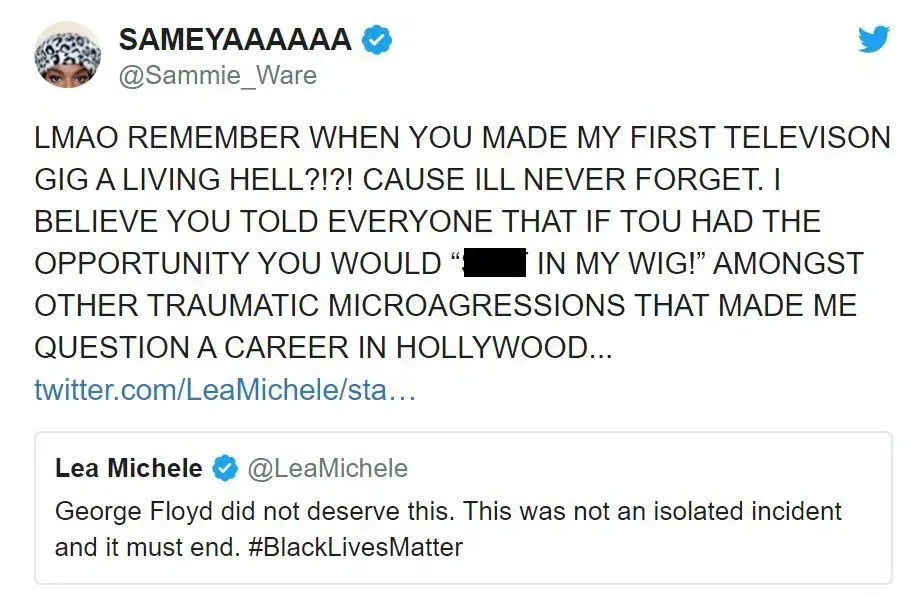Click the Twitter bird logo
Viewport: 912px width, 594px height.
click(873, 39)
